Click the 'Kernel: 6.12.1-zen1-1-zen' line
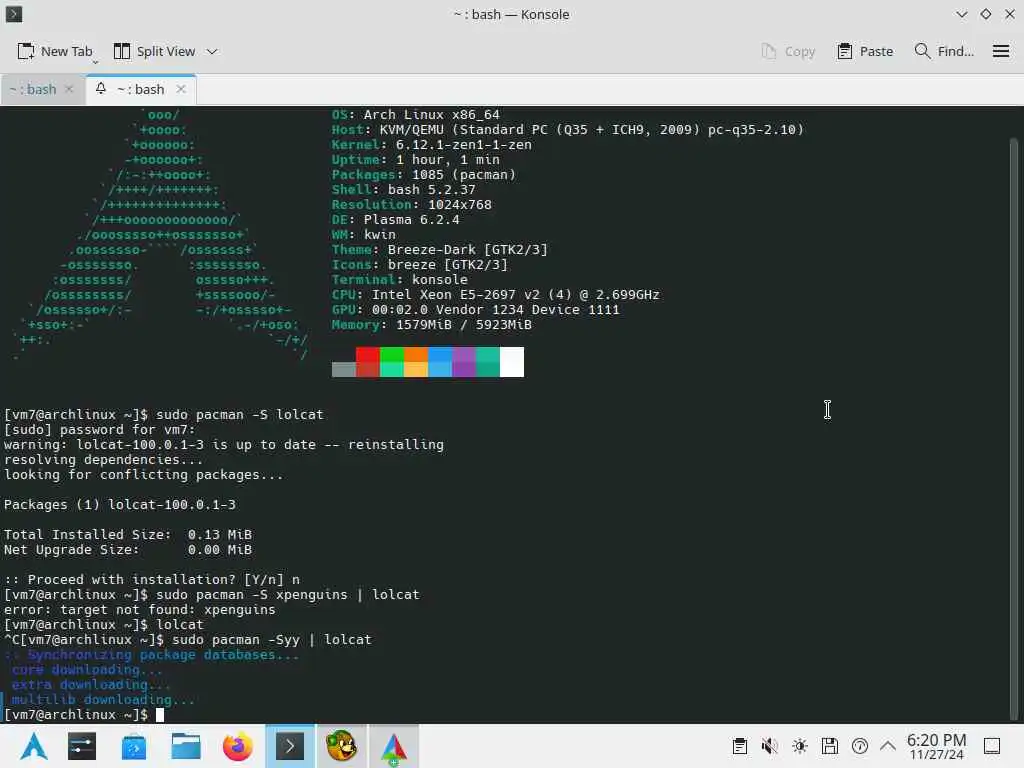 432,144
